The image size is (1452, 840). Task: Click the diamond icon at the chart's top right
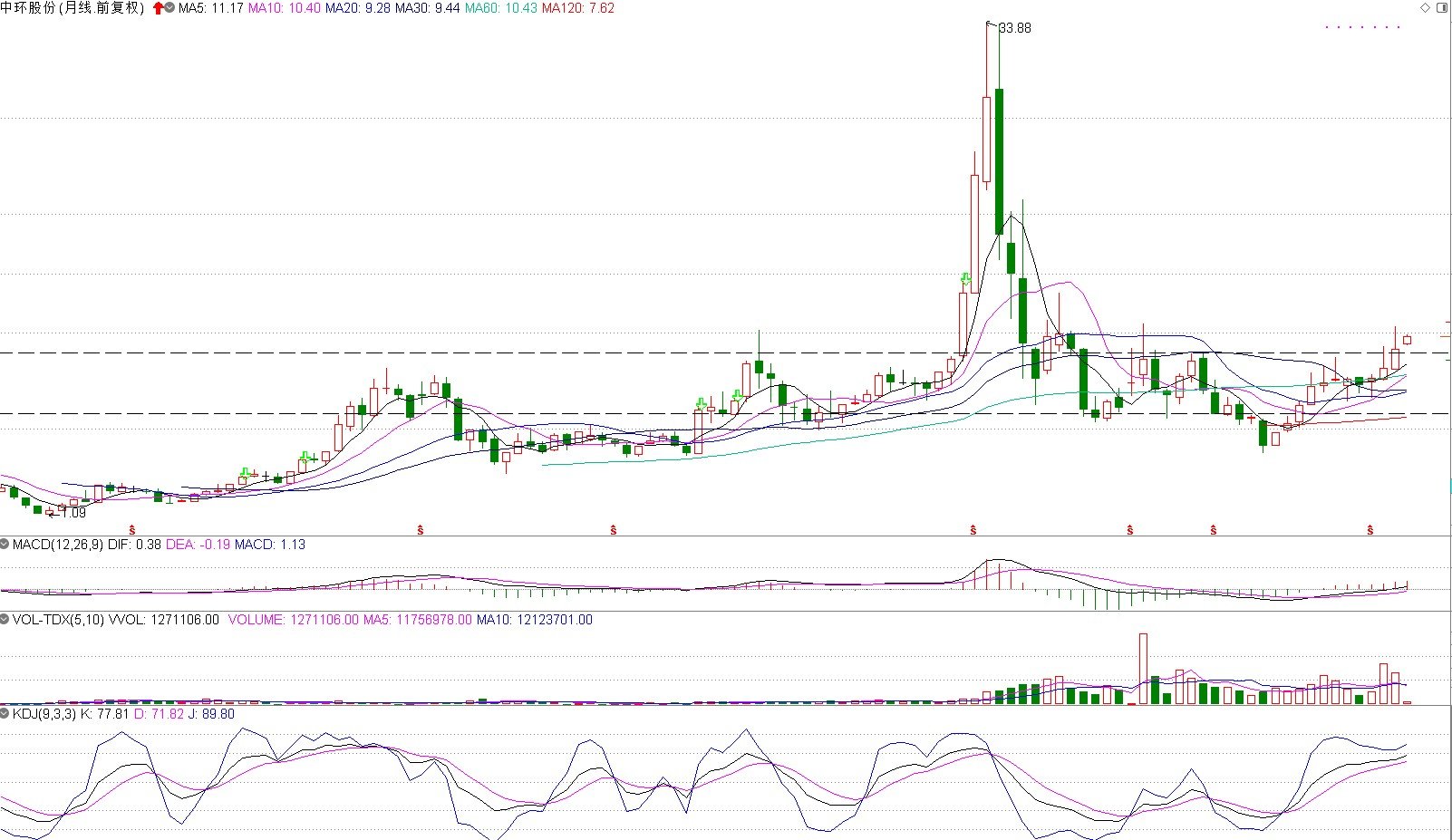(1425, 7)
